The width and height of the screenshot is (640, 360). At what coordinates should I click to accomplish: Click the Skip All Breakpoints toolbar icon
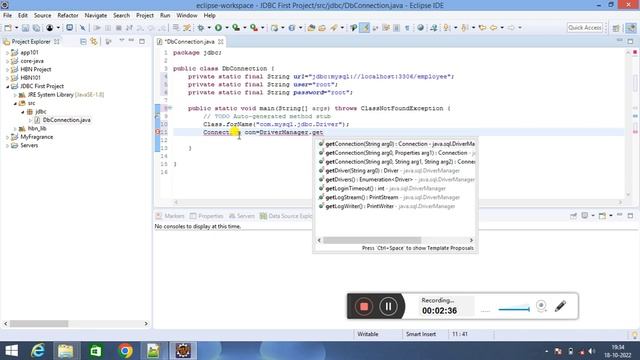tap(83, 28)
